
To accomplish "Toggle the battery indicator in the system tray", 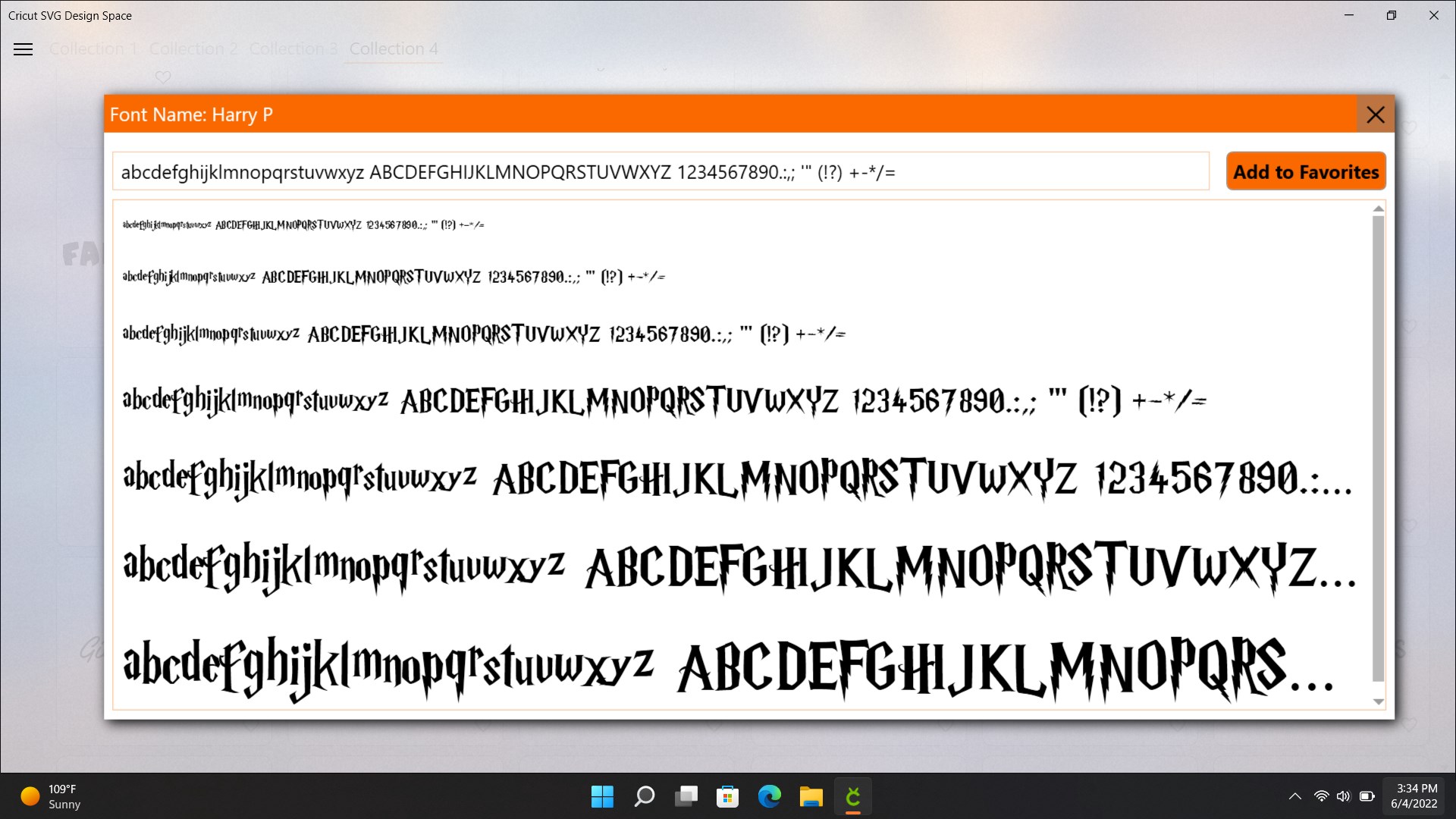I will [1367, 796].
